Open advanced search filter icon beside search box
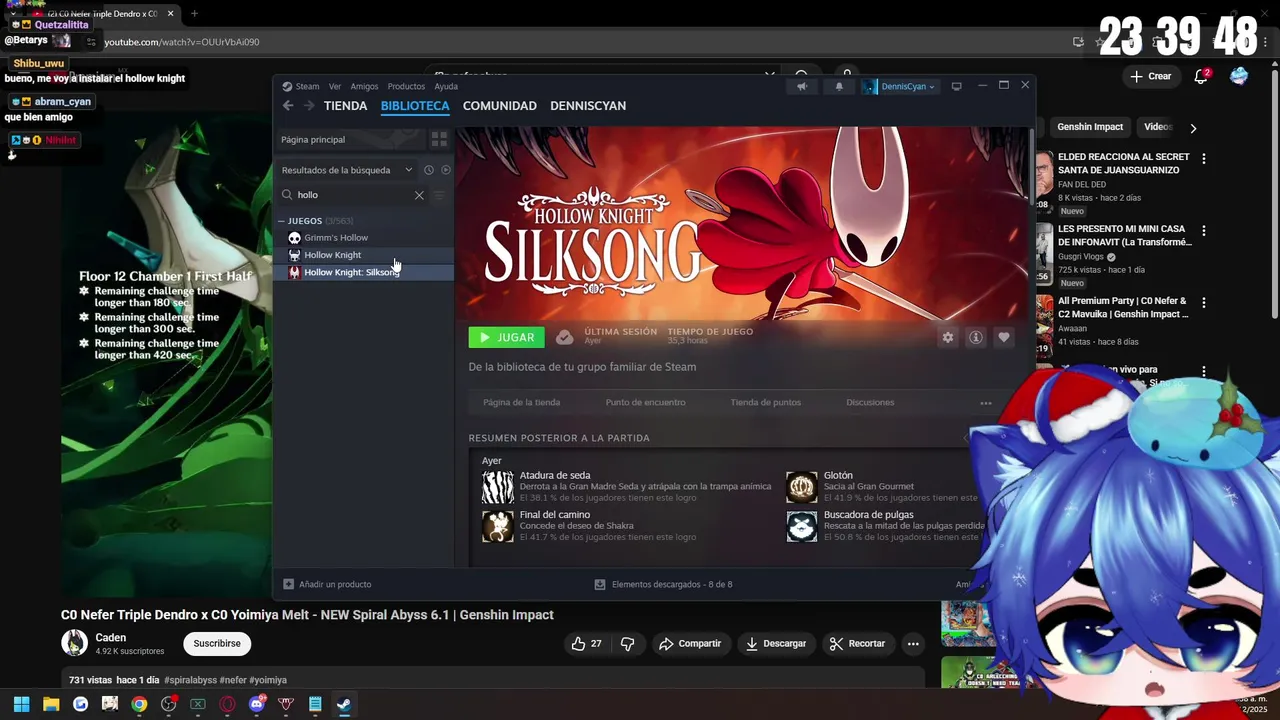The image size is (1280, 720). pyautogui.click(x=439, y=195)
